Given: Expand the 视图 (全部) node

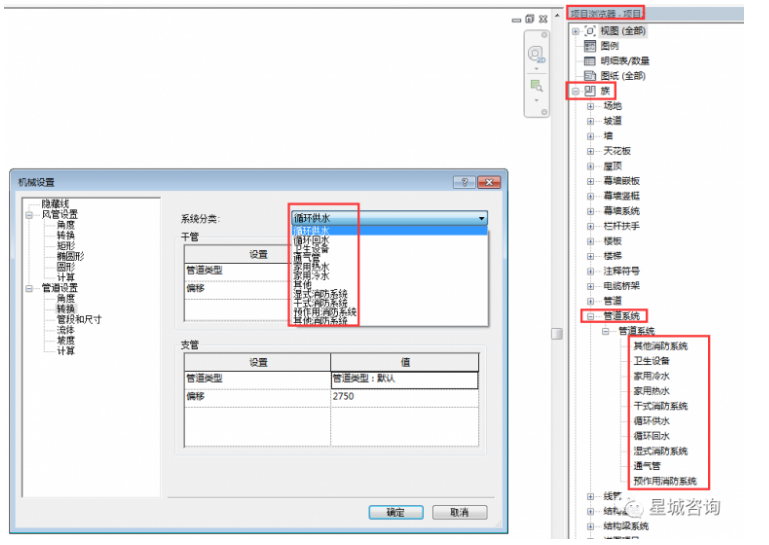Looking at the screenshot, I should [x=576, y=31].
